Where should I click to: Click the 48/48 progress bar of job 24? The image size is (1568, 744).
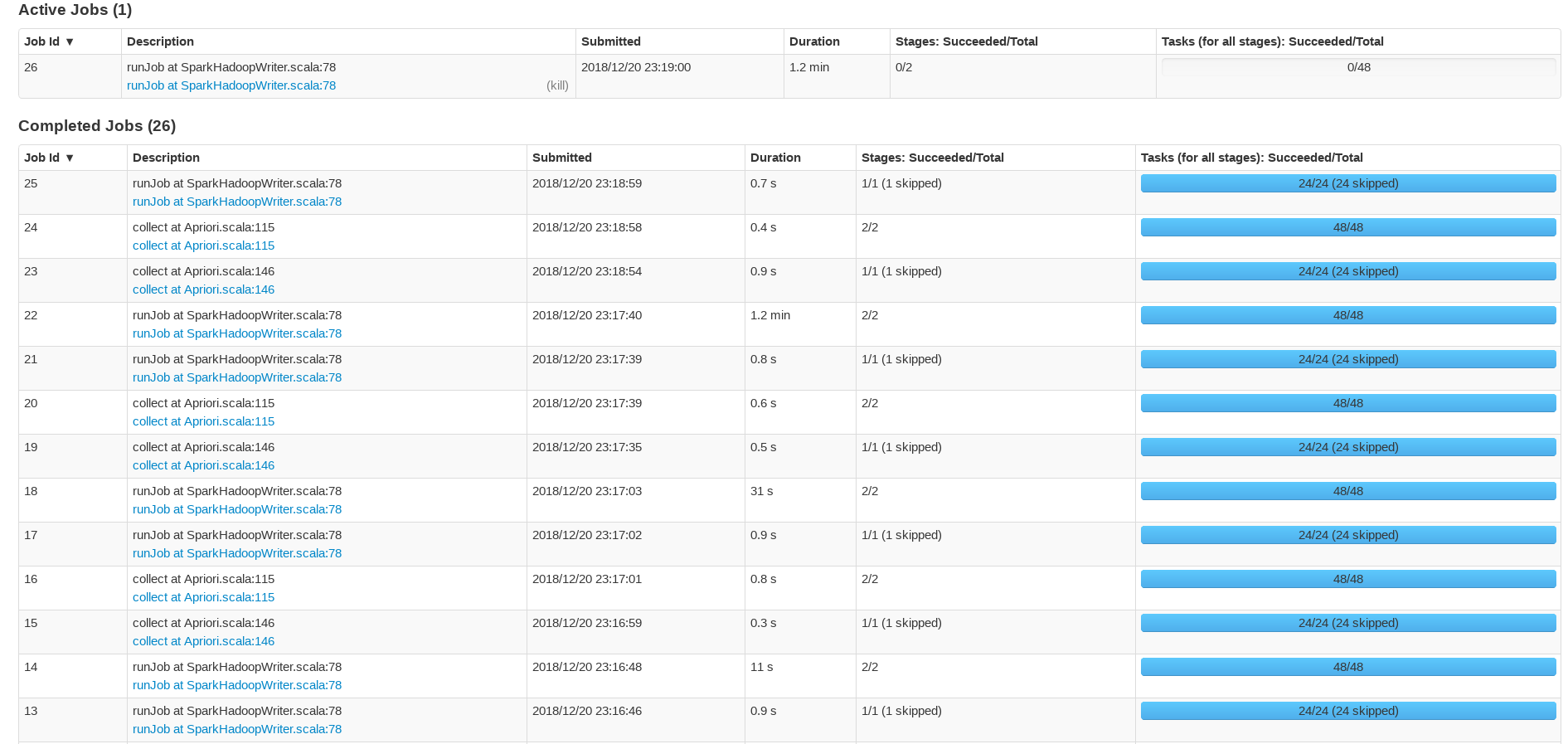point(1348,227)
